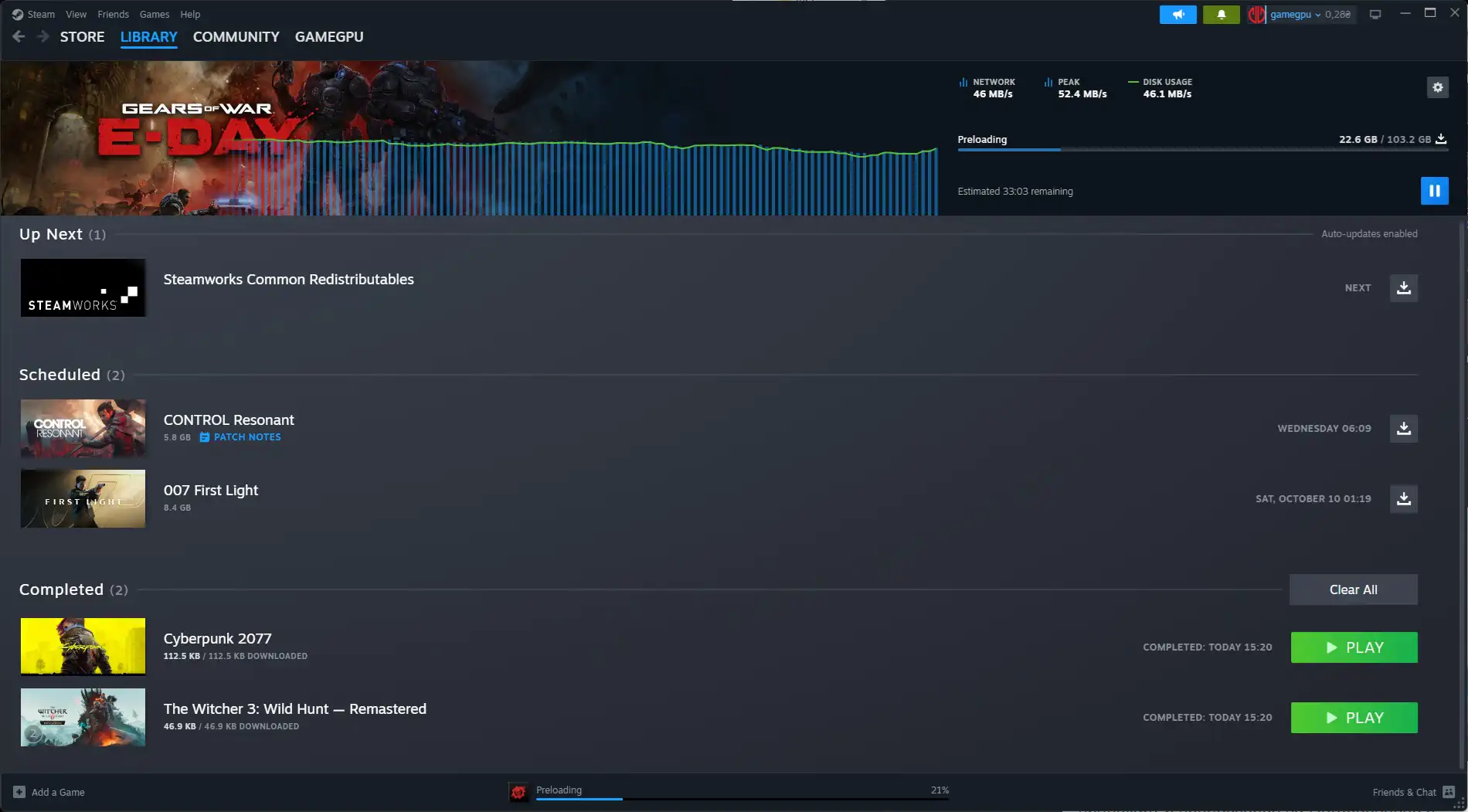Open the GAMEGPU profile tab

[x=329, y=36]
